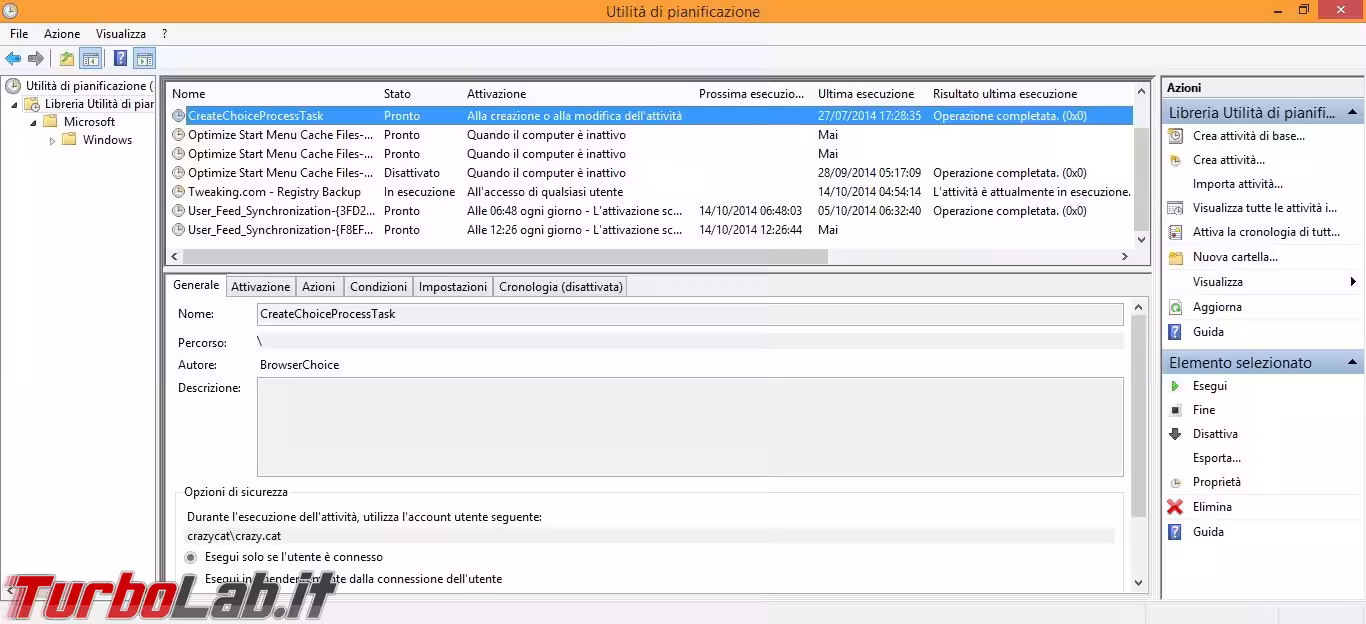1366x624 pixels.
Task: Collapse the Microsoft folder tree node
Action: 33,122
